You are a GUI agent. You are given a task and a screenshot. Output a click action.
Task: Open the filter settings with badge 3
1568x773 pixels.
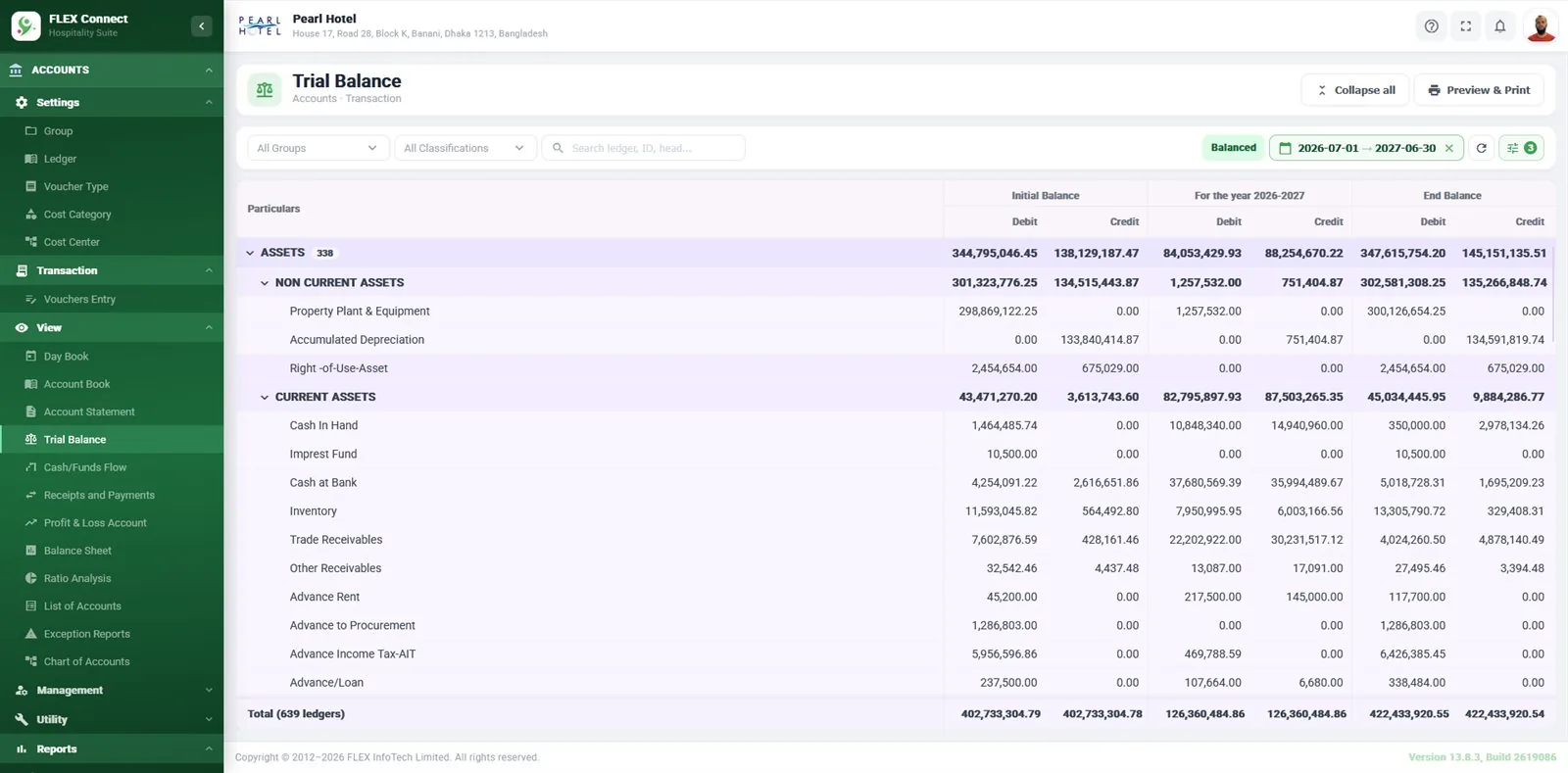click(x=1521, y=148)
